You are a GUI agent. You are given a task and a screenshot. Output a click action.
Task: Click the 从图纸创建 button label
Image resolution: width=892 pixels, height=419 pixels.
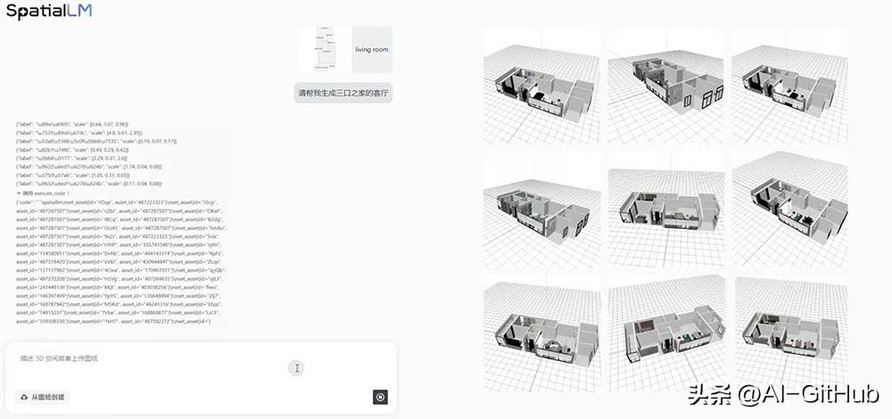[48, 397]
